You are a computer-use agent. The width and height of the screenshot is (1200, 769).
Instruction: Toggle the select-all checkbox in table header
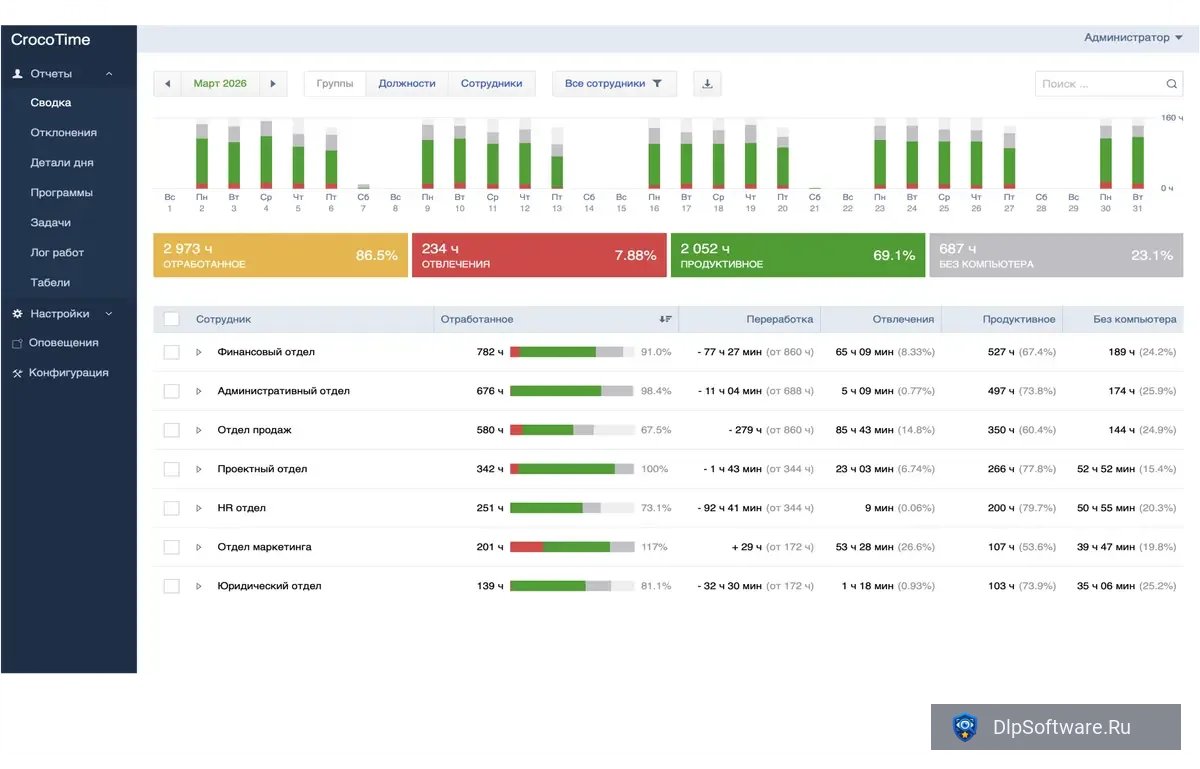[171, 319]
